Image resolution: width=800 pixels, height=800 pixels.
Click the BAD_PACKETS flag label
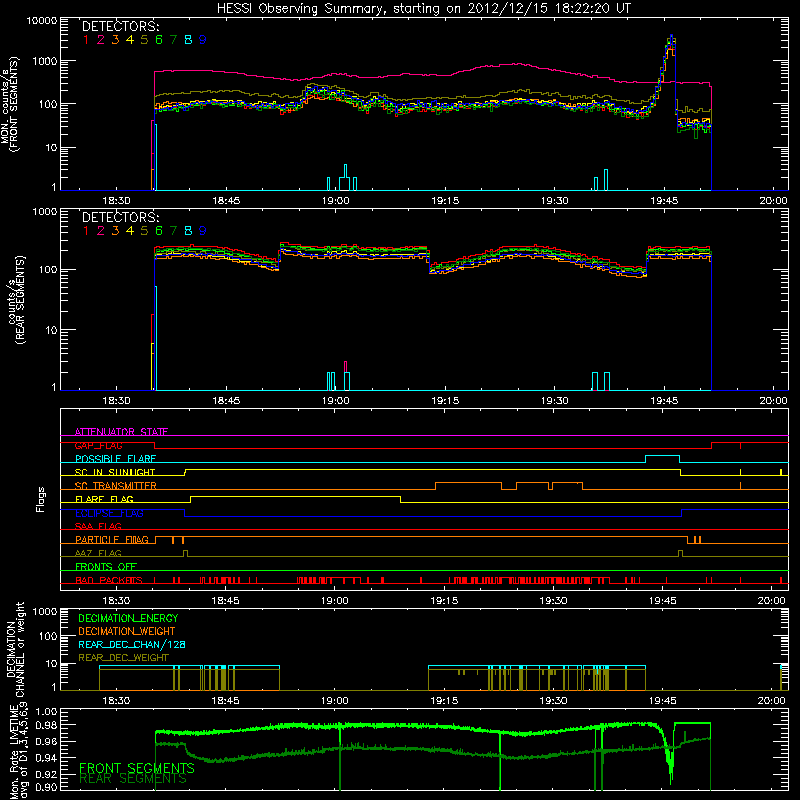[109, 580]
